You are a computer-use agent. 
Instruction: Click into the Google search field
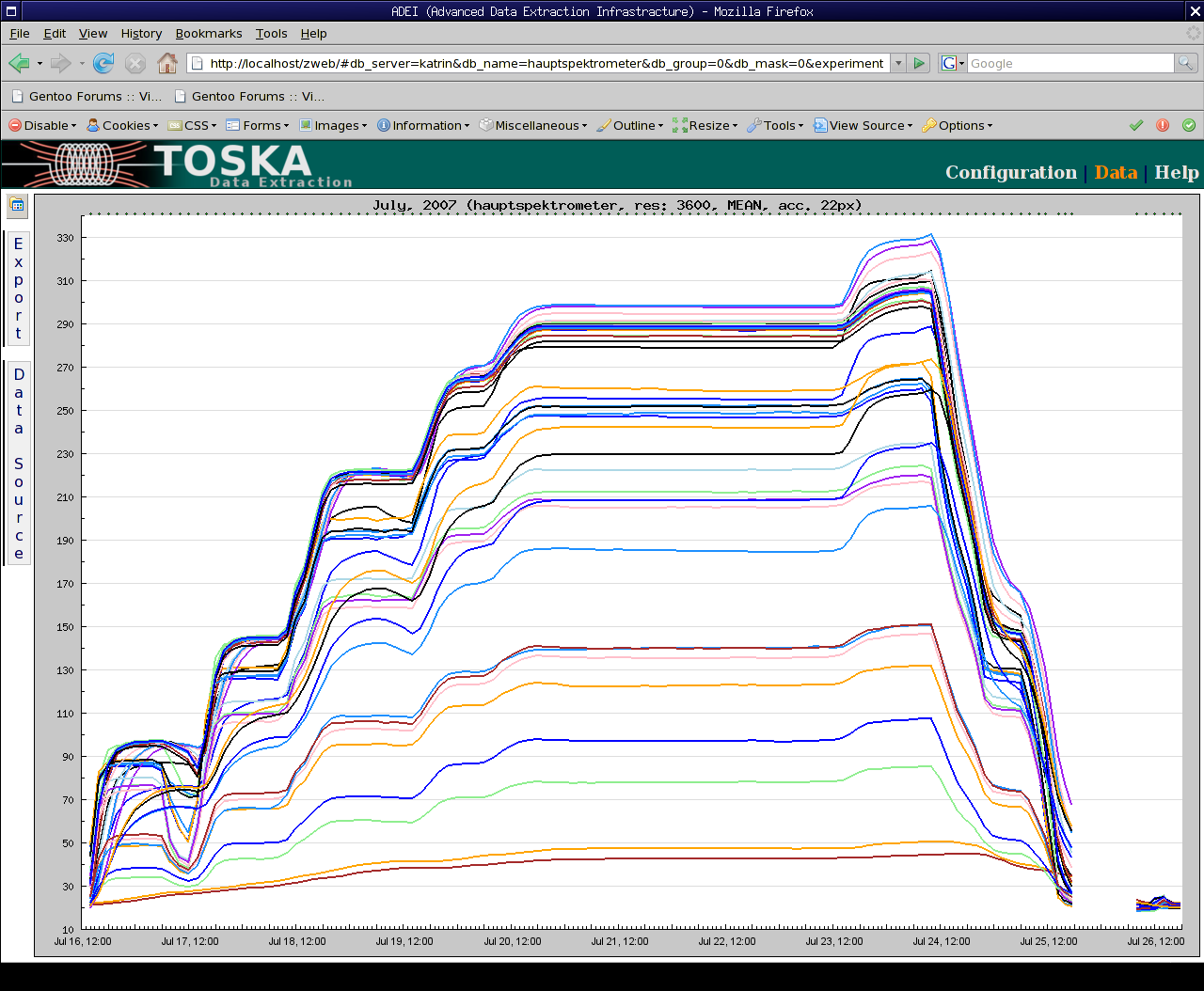1070,63
